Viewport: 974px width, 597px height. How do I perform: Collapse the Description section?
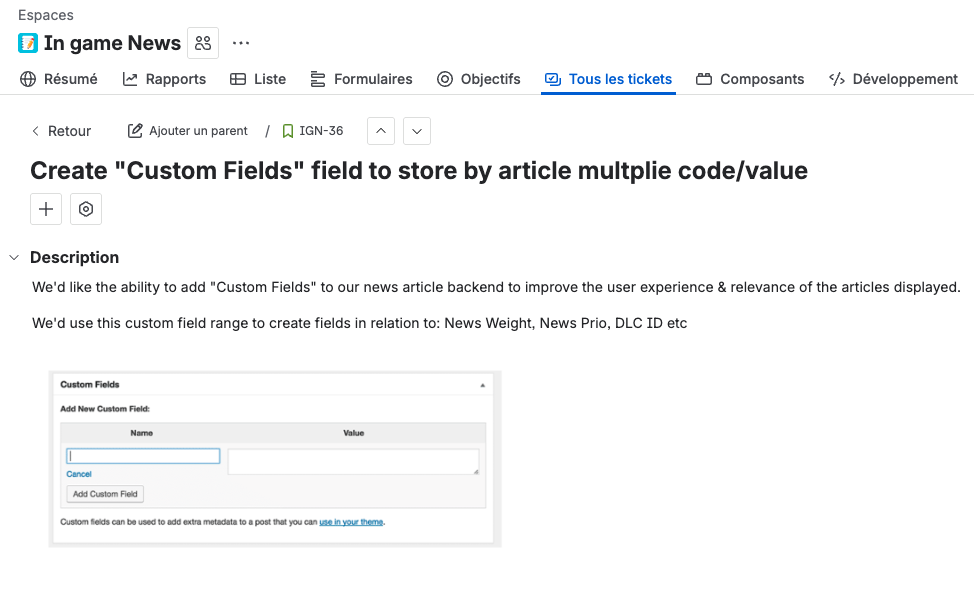(14, 257)
